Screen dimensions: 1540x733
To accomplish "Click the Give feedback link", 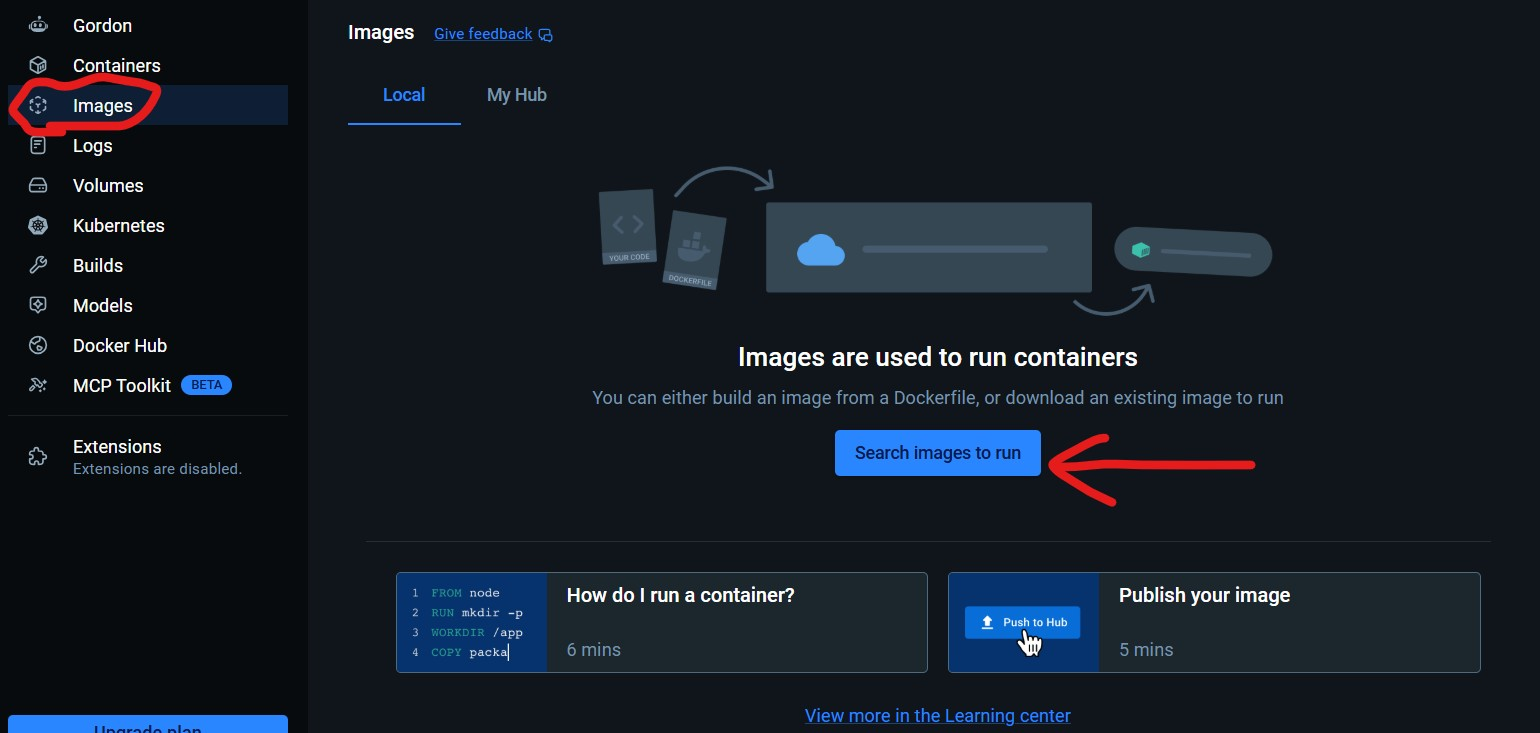I will 483,34.
